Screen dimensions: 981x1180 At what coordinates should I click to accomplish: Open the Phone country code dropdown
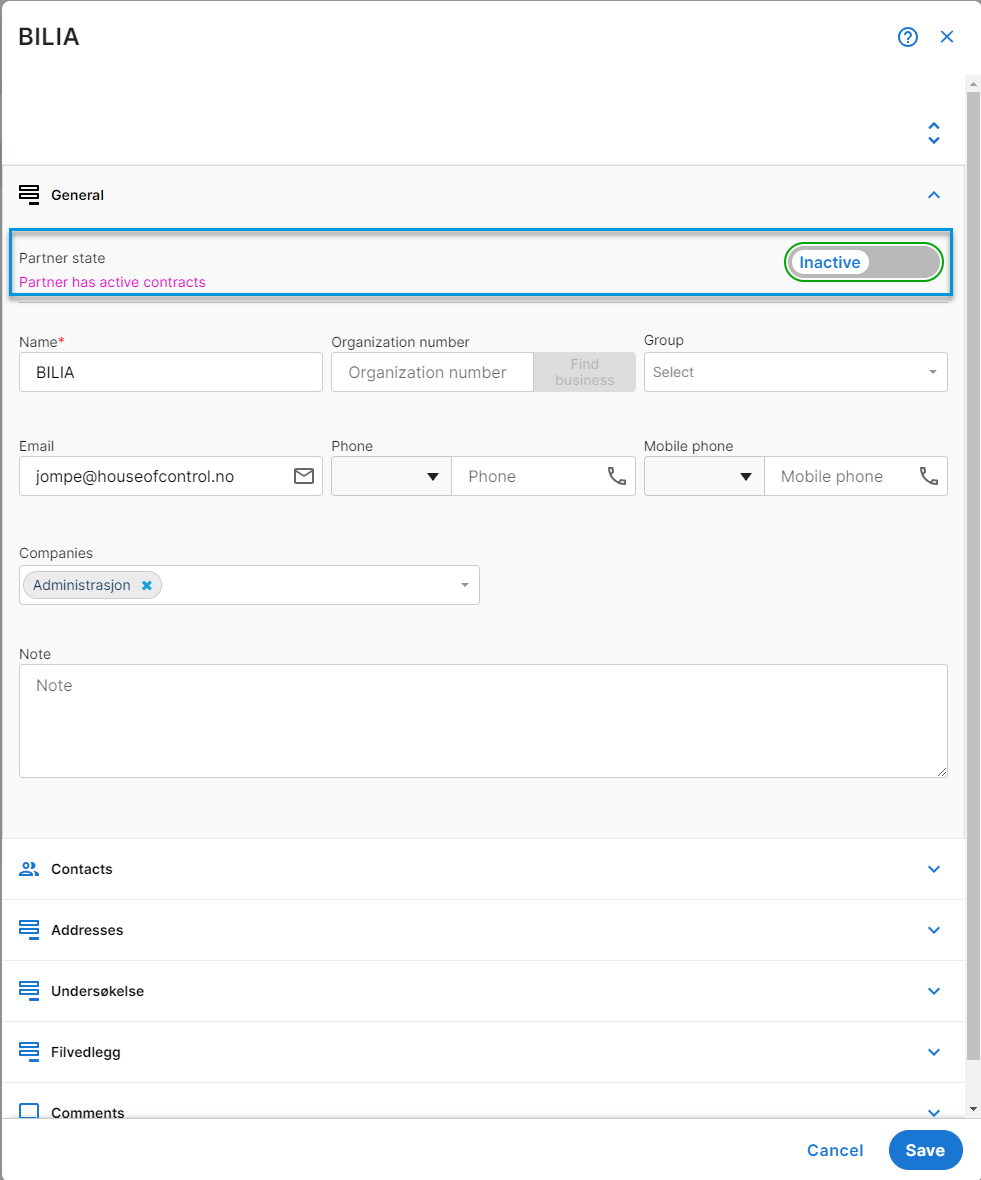click(391, 476)
